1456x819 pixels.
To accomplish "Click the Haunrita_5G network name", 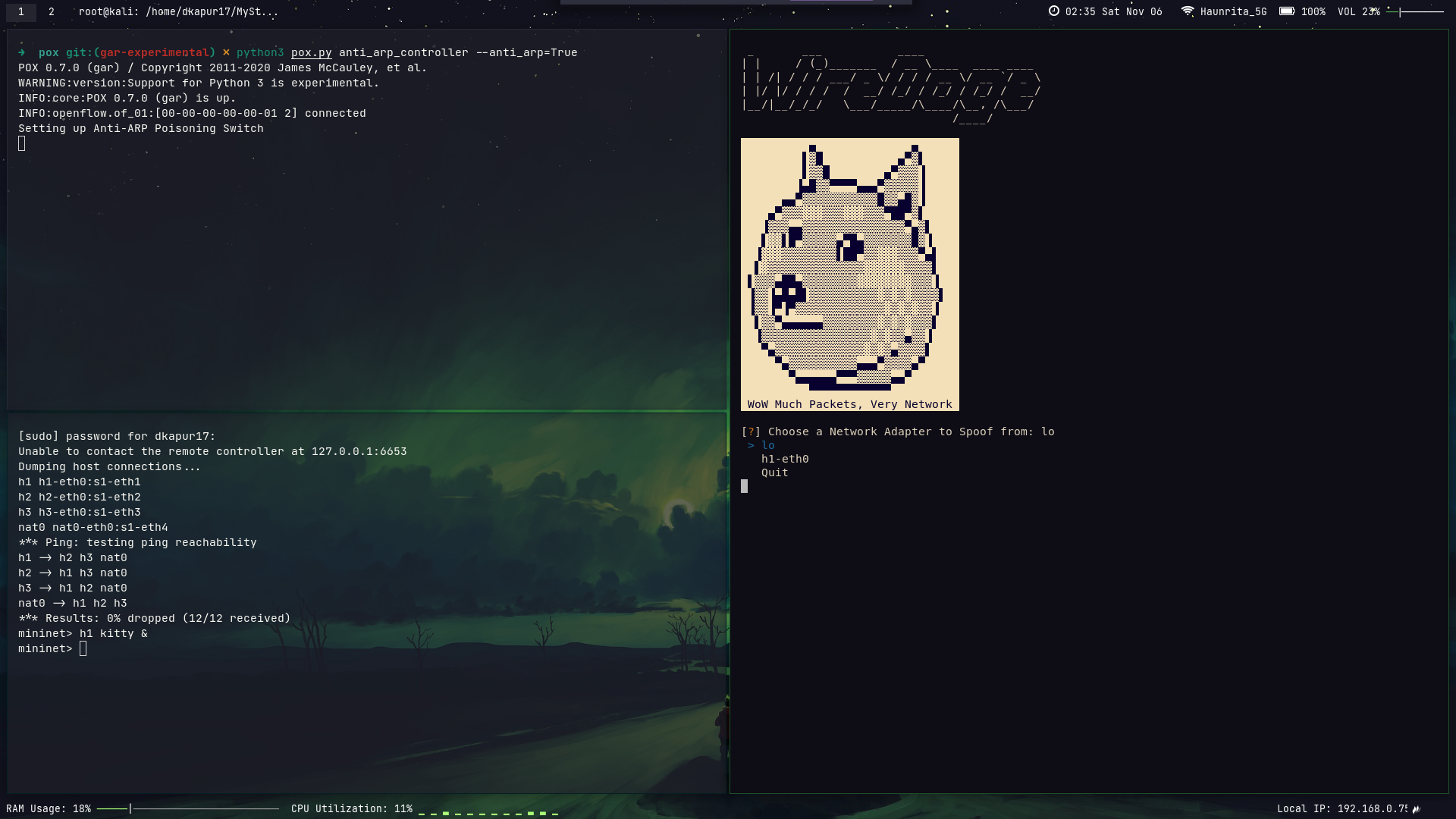I will pos(1233,12).
